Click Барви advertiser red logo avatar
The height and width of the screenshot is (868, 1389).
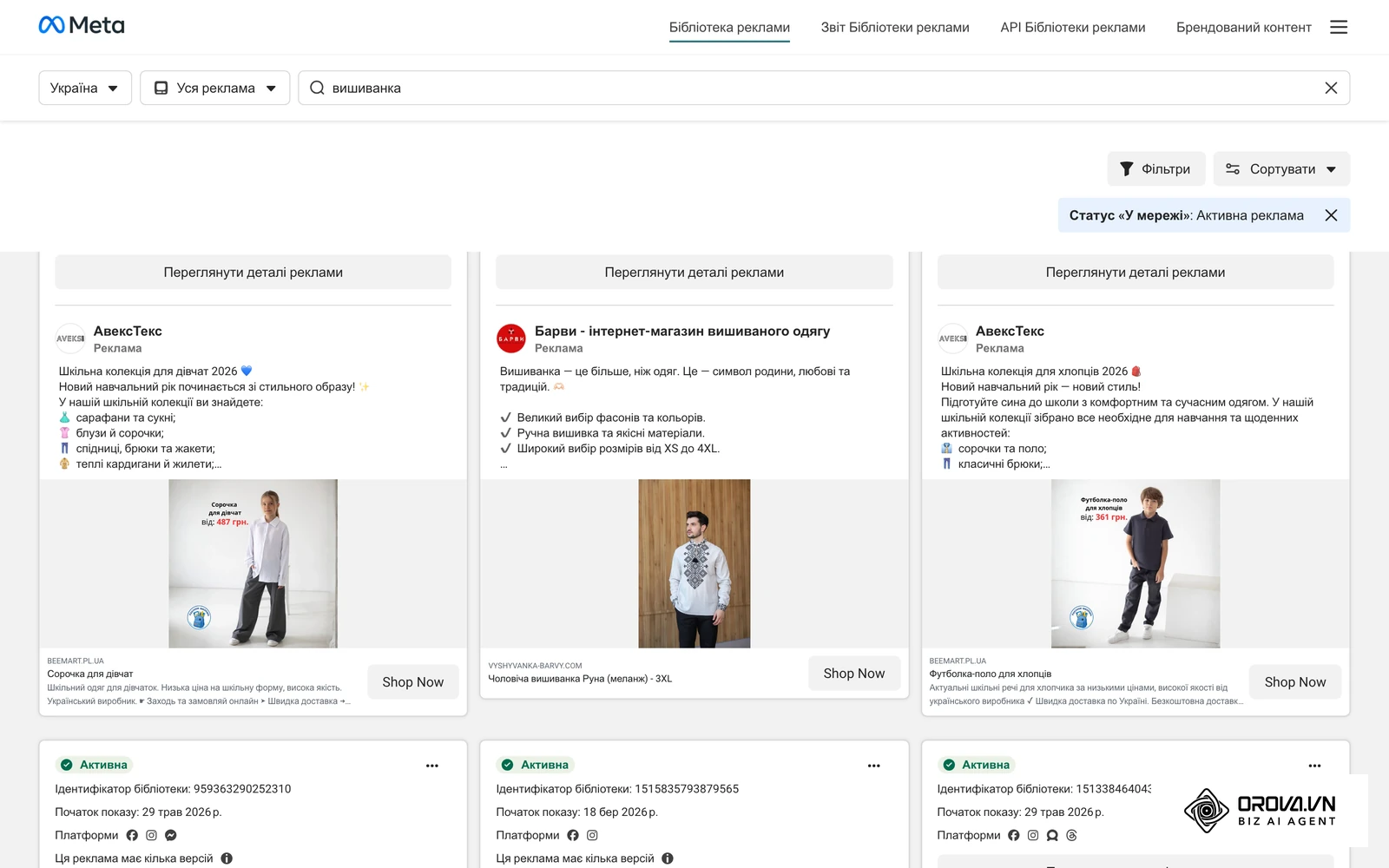(511, 339)
